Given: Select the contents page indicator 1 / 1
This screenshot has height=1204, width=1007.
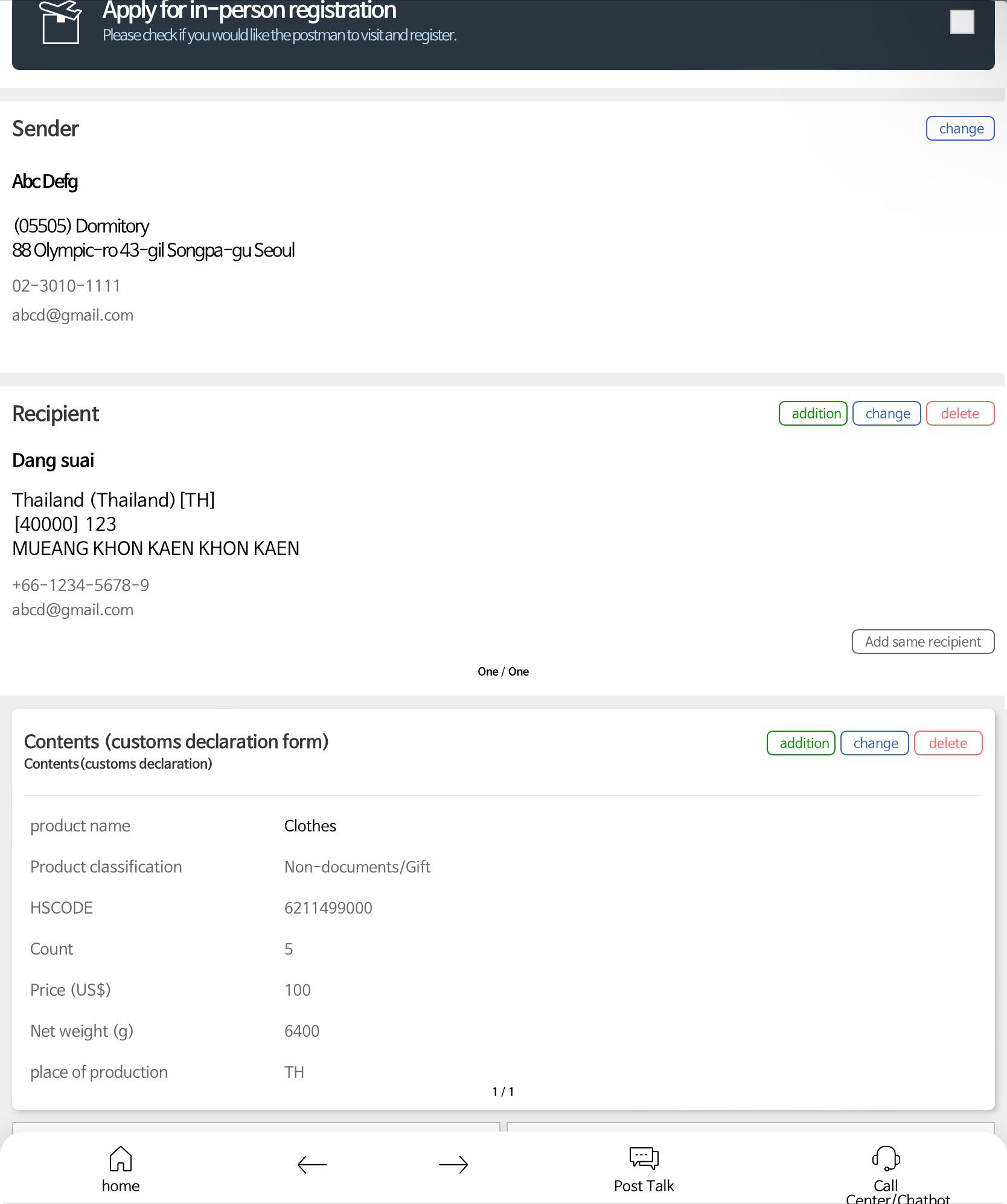Looking at the screenshot, I should (x=503, y=1092).
